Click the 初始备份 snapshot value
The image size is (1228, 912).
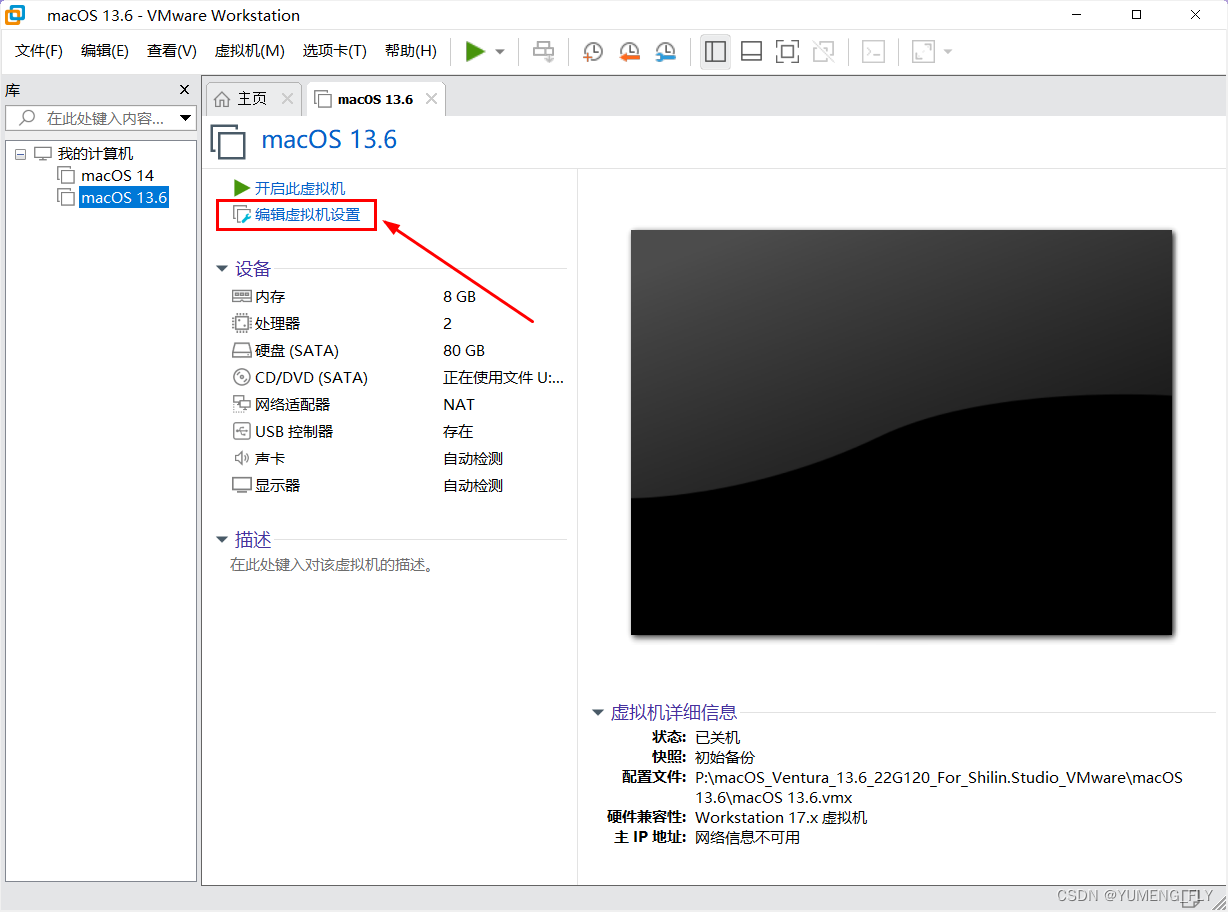pos(725,757)
